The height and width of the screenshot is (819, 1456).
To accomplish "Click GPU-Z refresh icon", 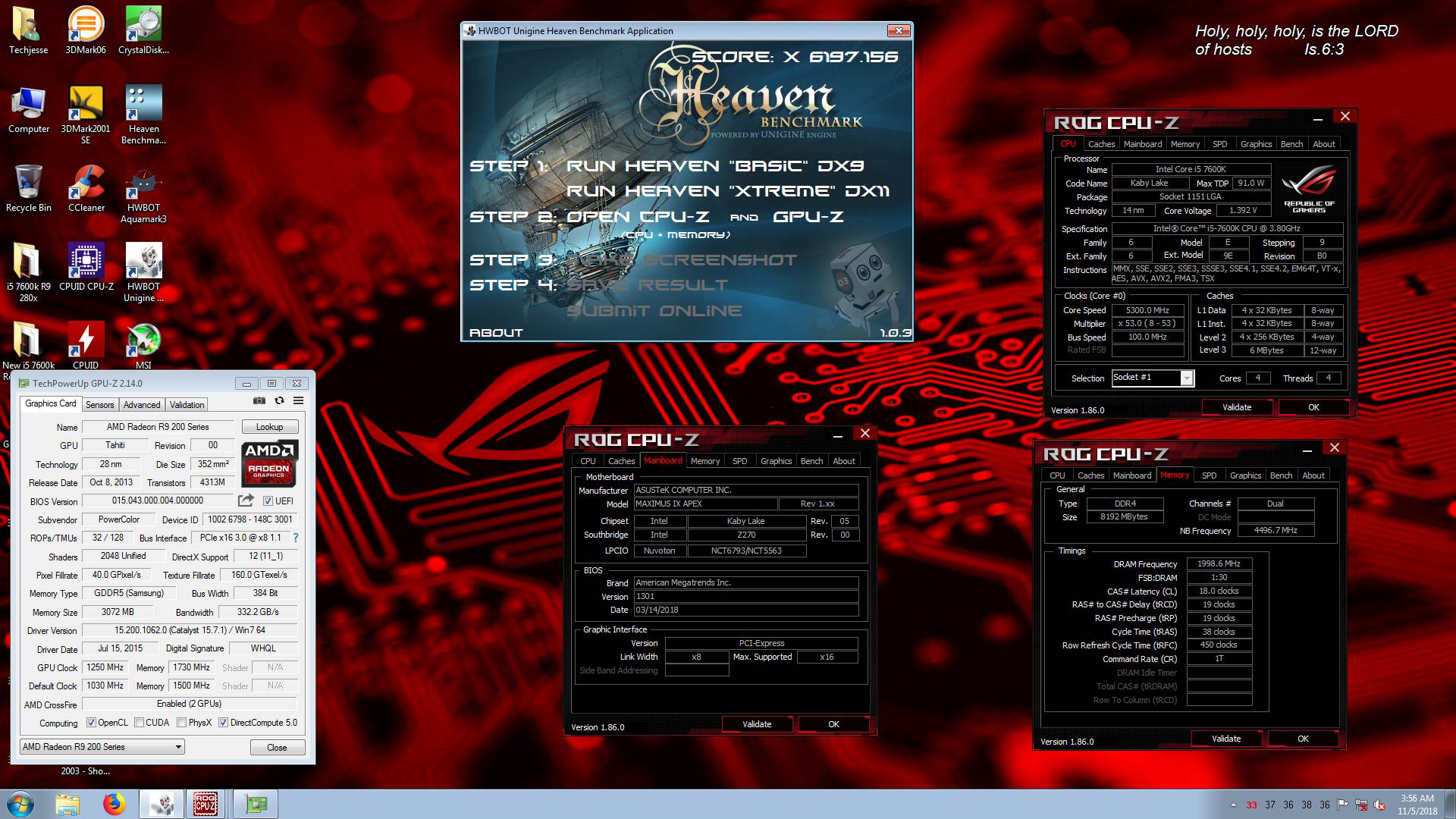I will (x=279, y=400).
